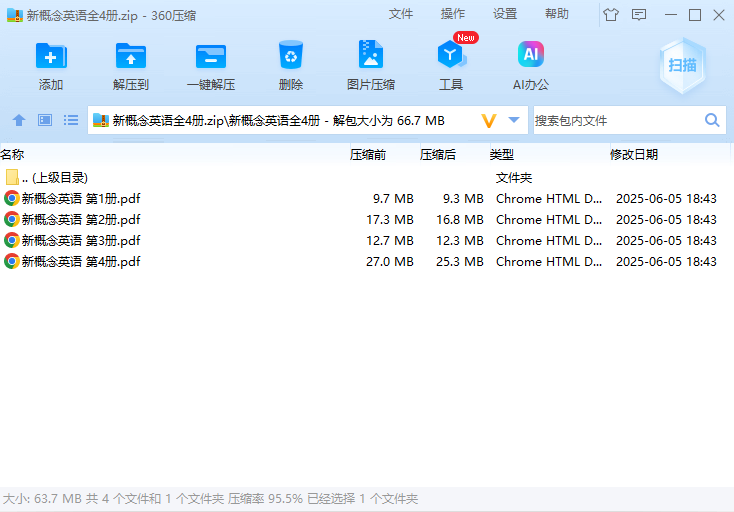Run 一键解压 one-click extract
The image size is (734, 512).
coord(211,56)
